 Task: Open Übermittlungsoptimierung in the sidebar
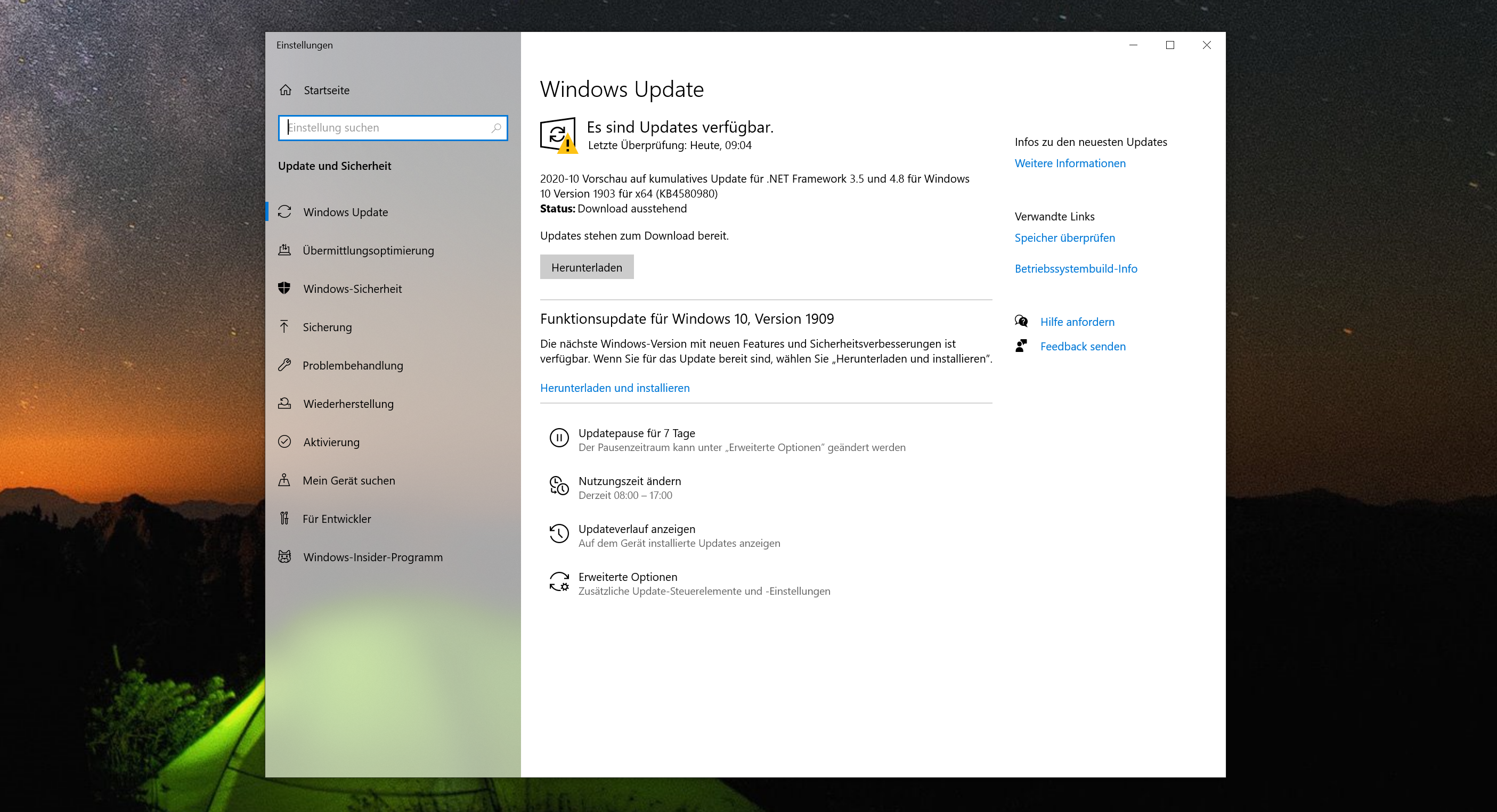[368, 250]
